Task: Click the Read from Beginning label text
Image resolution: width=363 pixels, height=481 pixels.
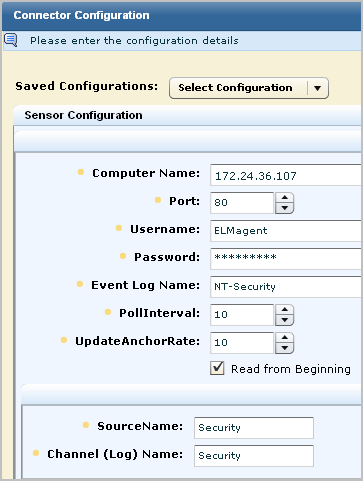Action: click(291, 369)
